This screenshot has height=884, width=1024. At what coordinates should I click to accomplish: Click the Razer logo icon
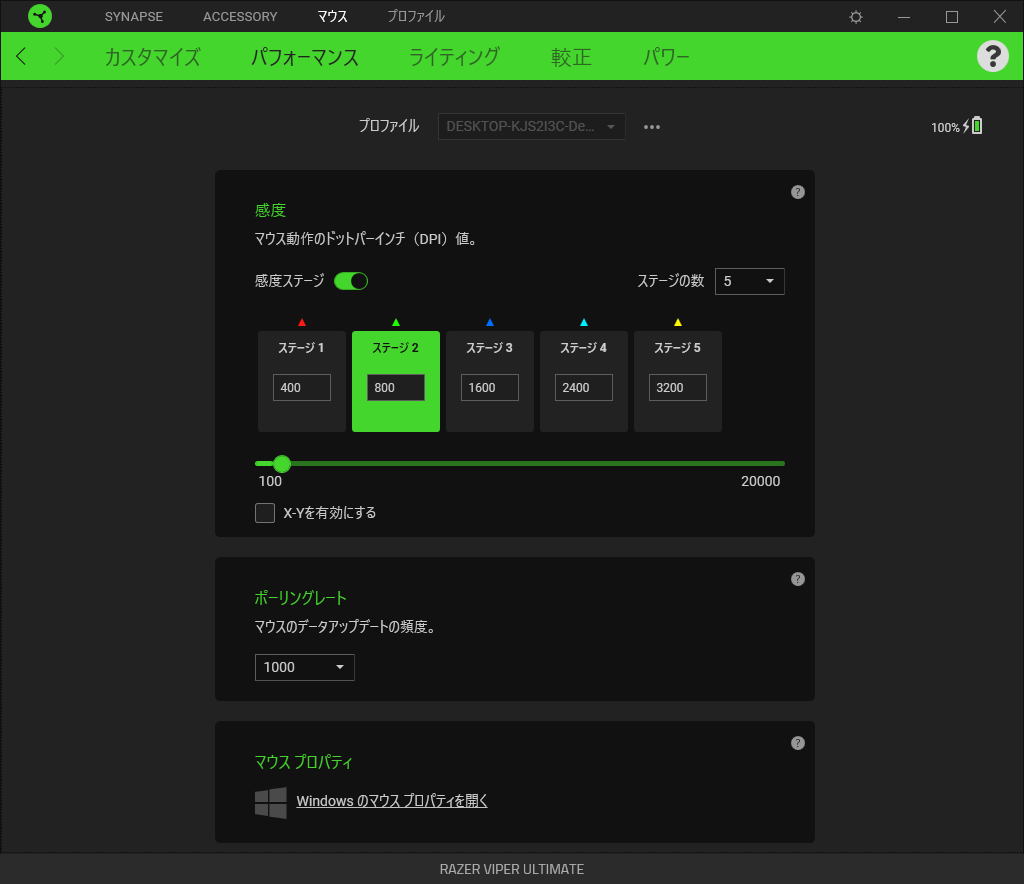tap(40, 16)
